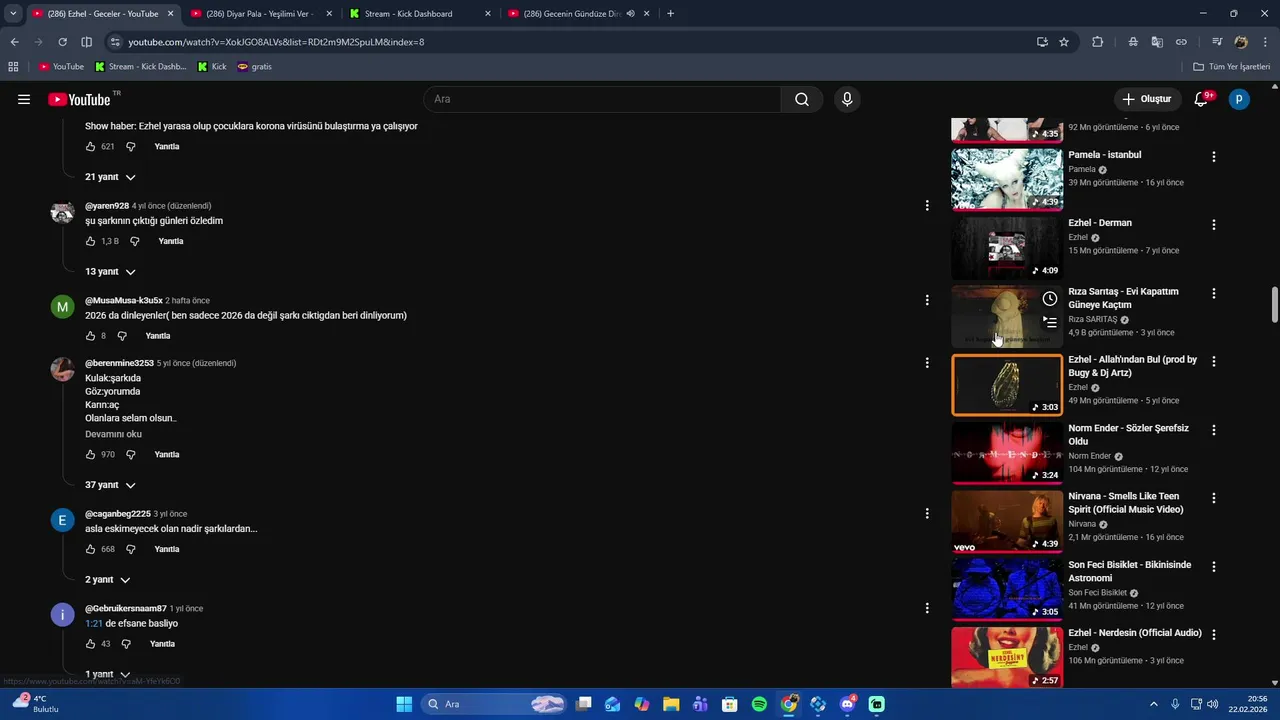Image resolution: width=1280 pixels, height=720 pixels.
Task: Click the page vertical scrollbar thumb
Action: [1275, 306]
